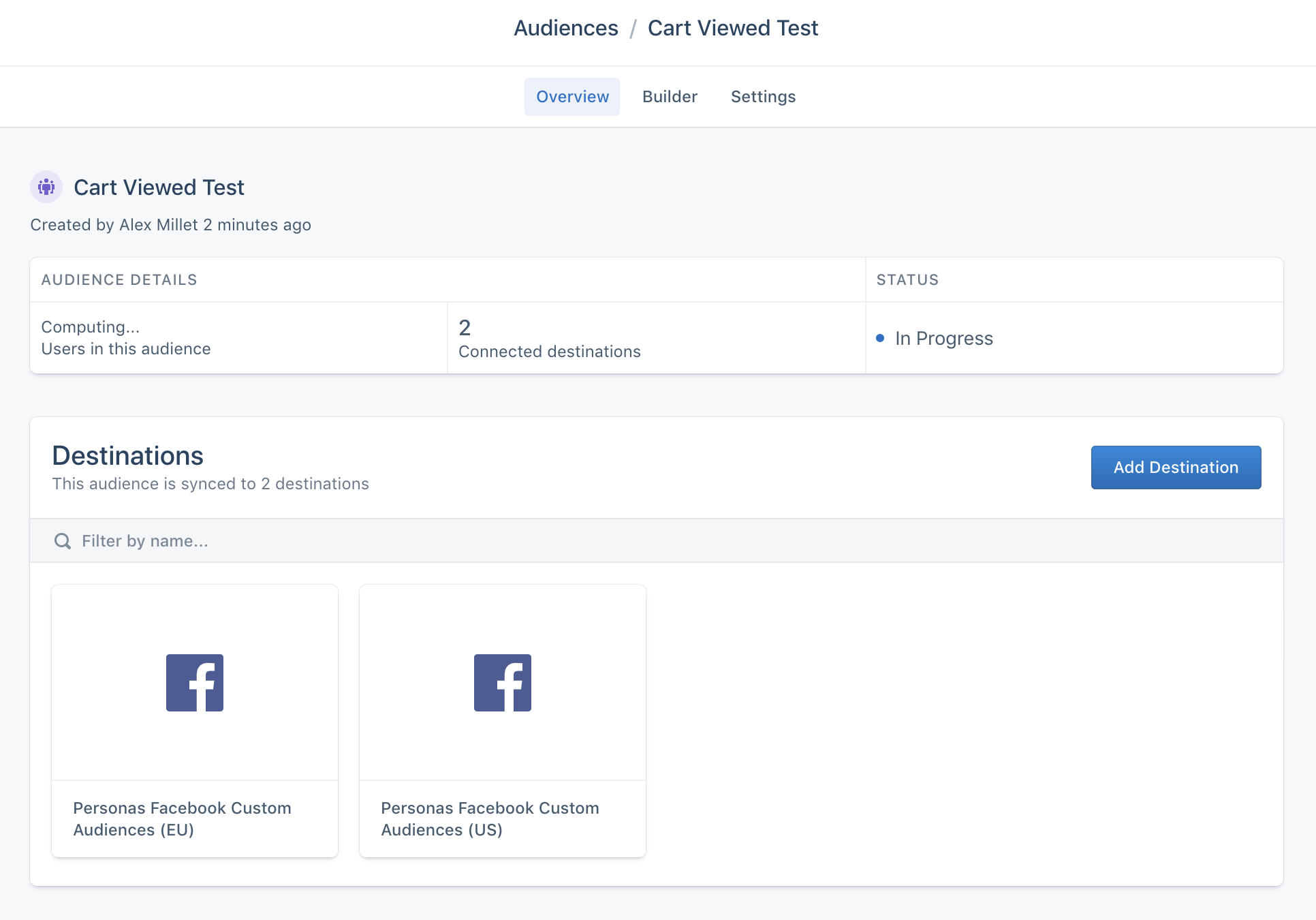
Task: Click the Cart Viewed Test breadcrumb
Action: 733,28
